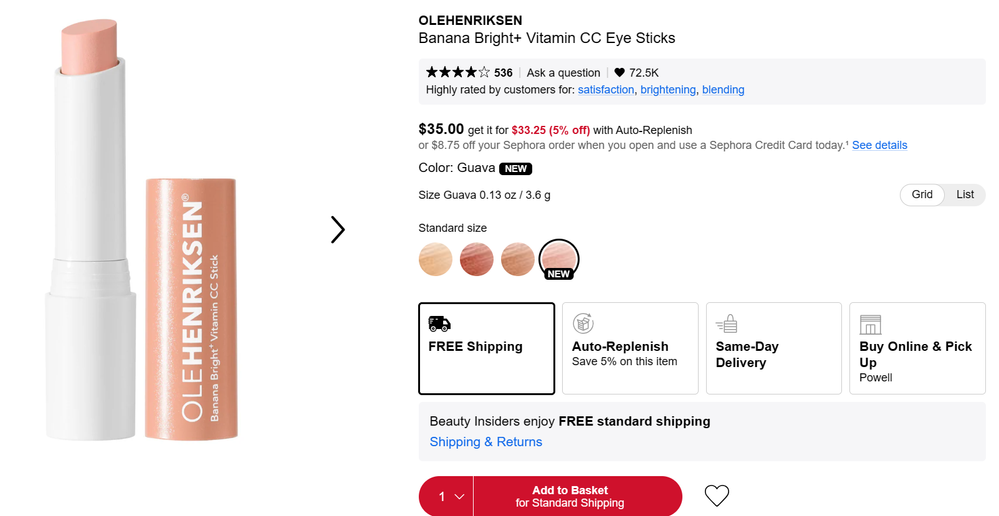Screen dimensions: 999x516
Task: Click the Same-Day Delivery bag icon
Action: coord(727,323)
